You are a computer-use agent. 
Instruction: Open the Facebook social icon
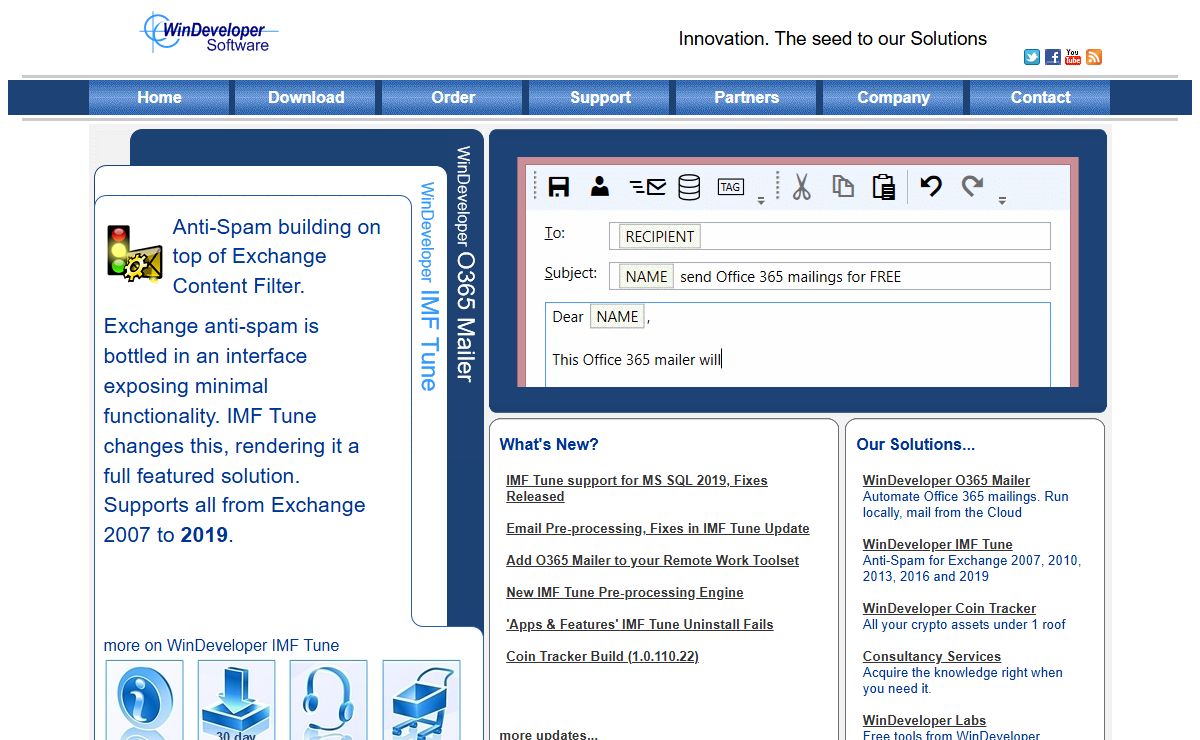point(1053,57)
